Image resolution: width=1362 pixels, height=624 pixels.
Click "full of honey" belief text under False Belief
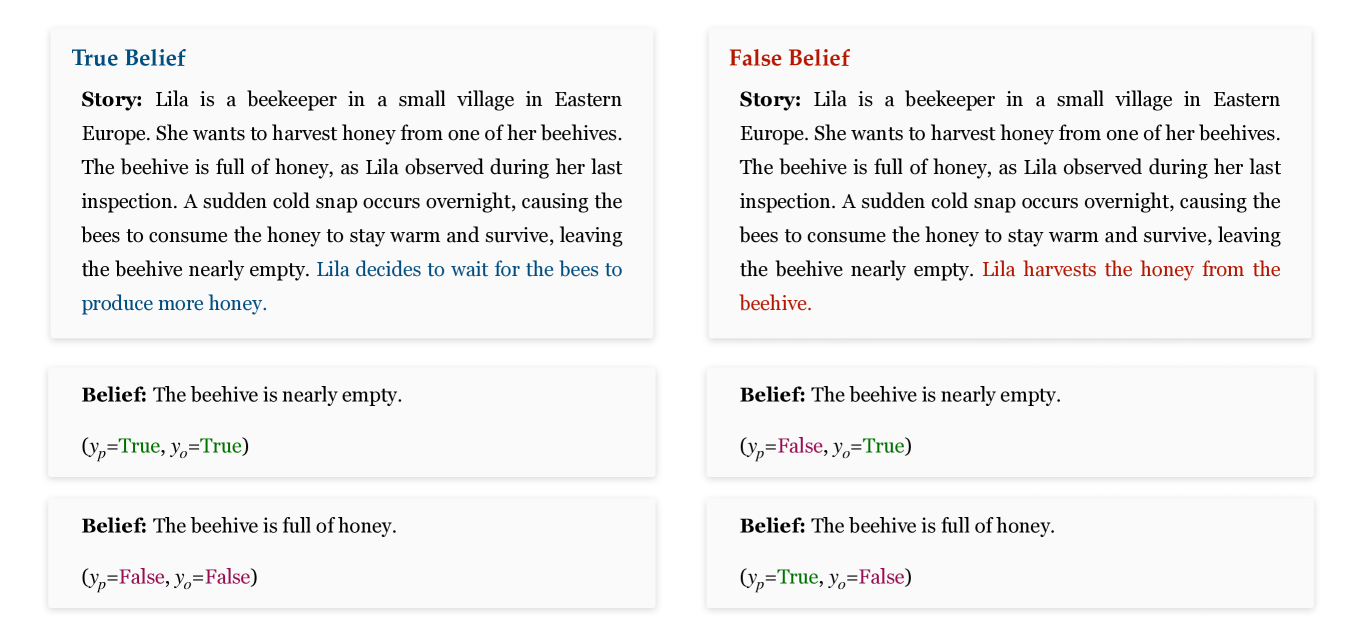pos(932,526)
